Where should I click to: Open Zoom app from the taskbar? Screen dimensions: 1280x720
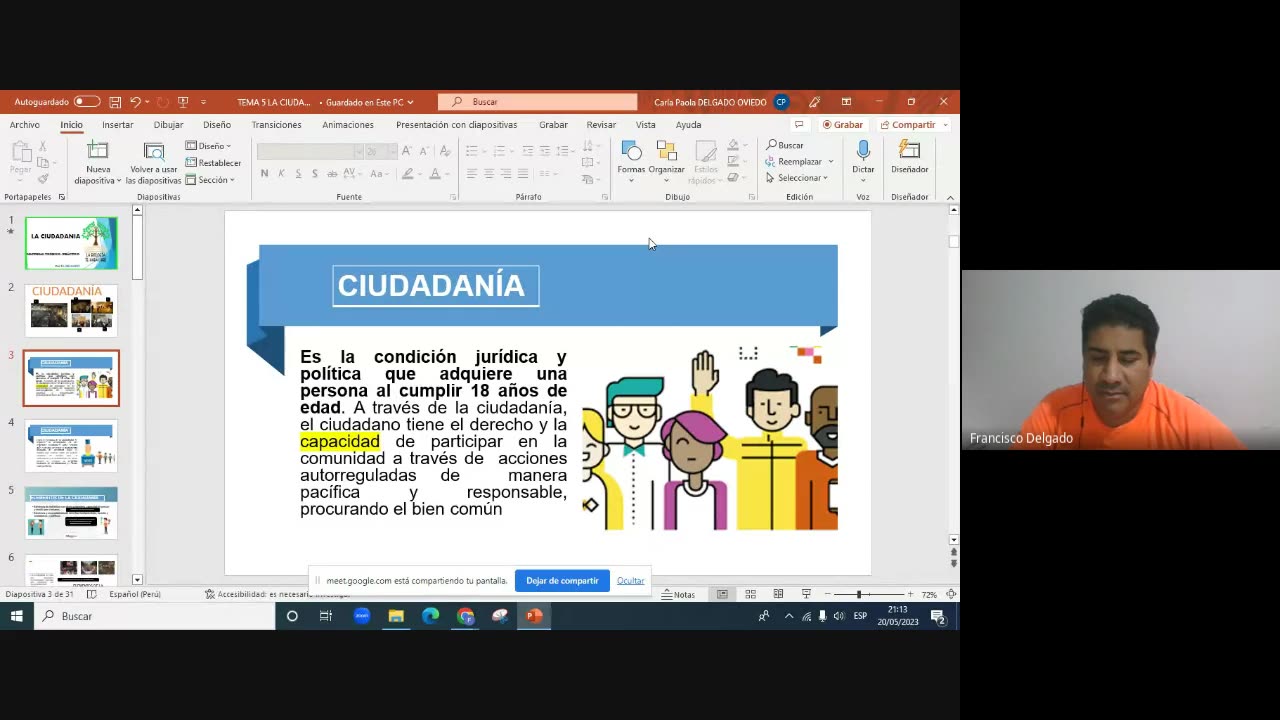pos(362,616)
